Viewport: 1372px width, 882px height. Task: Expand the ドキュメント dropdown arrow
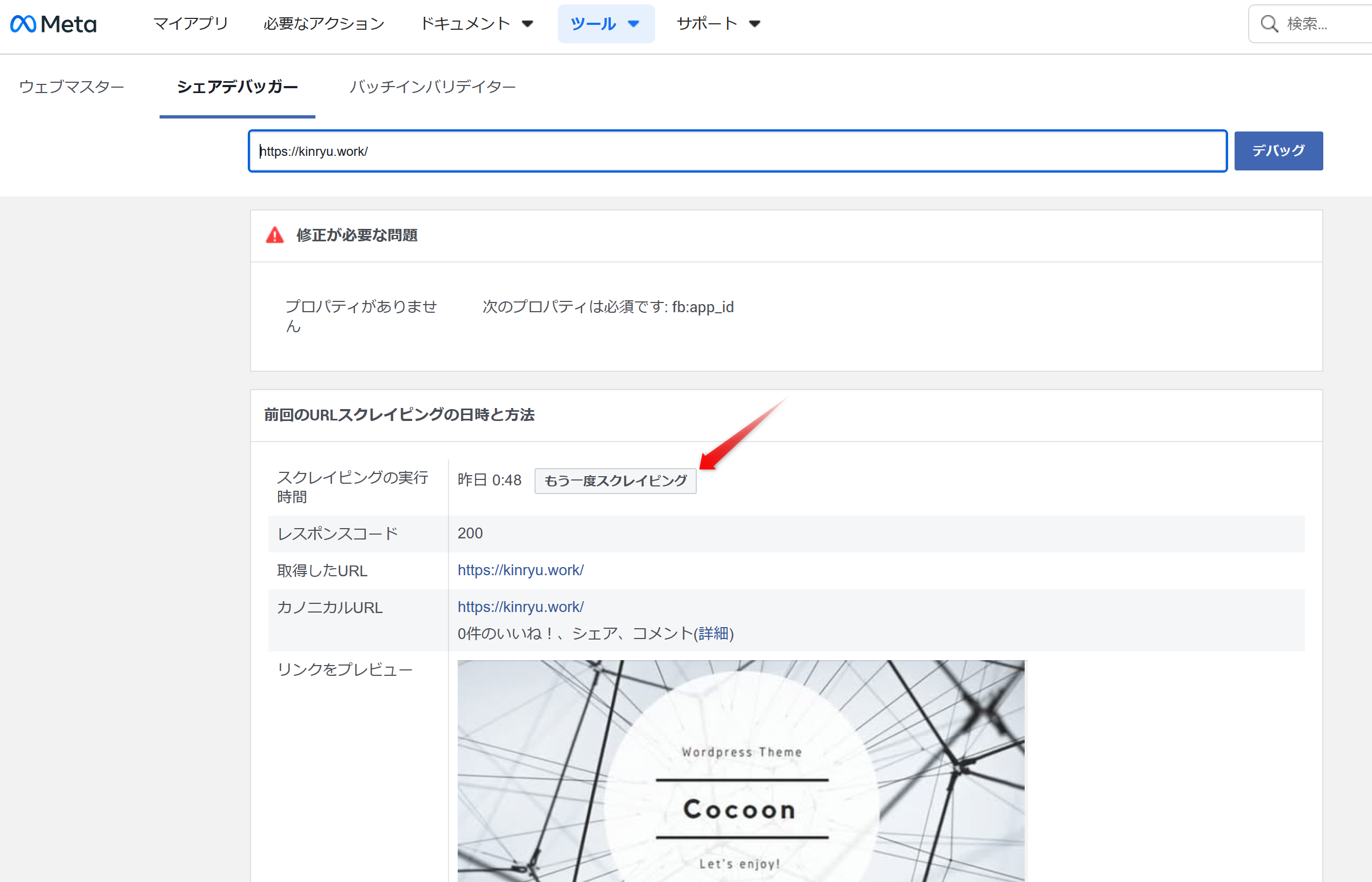[527, 23]
